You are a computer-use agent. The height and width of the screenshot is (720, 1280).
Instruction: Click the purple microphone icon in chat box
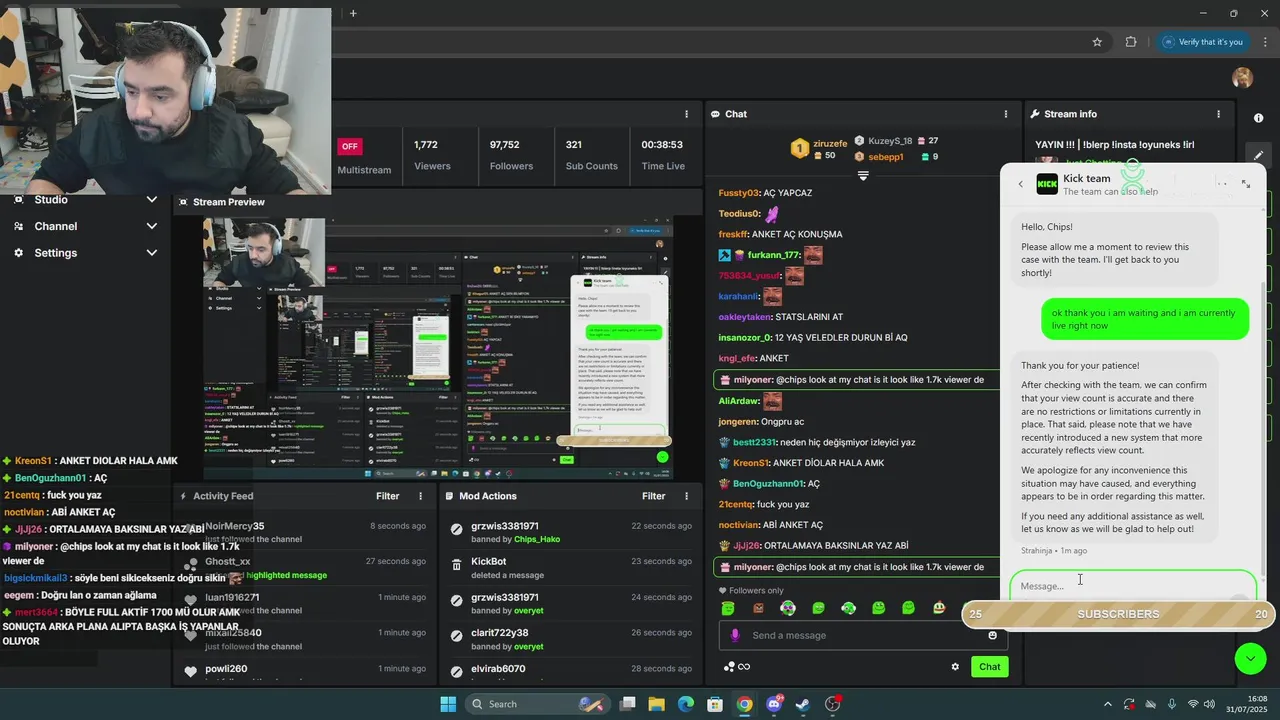(x=735, y=635)
